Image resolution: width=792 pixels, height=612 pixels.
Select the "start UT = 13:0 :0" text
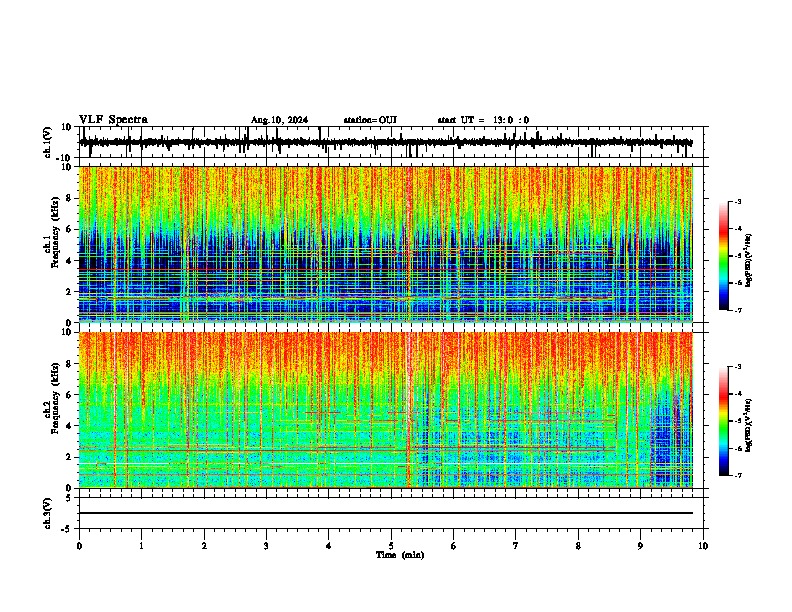pyautogui.click(x=483, y=120)
